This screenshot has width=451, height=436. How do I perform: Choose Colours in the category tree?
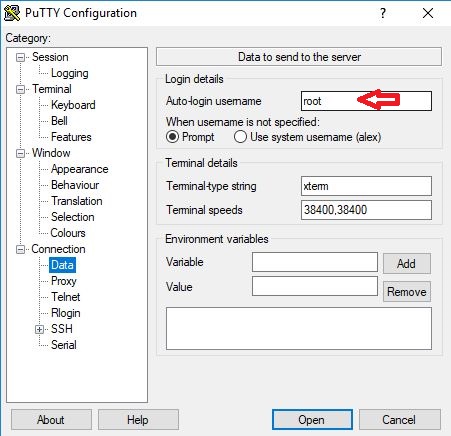68,233
